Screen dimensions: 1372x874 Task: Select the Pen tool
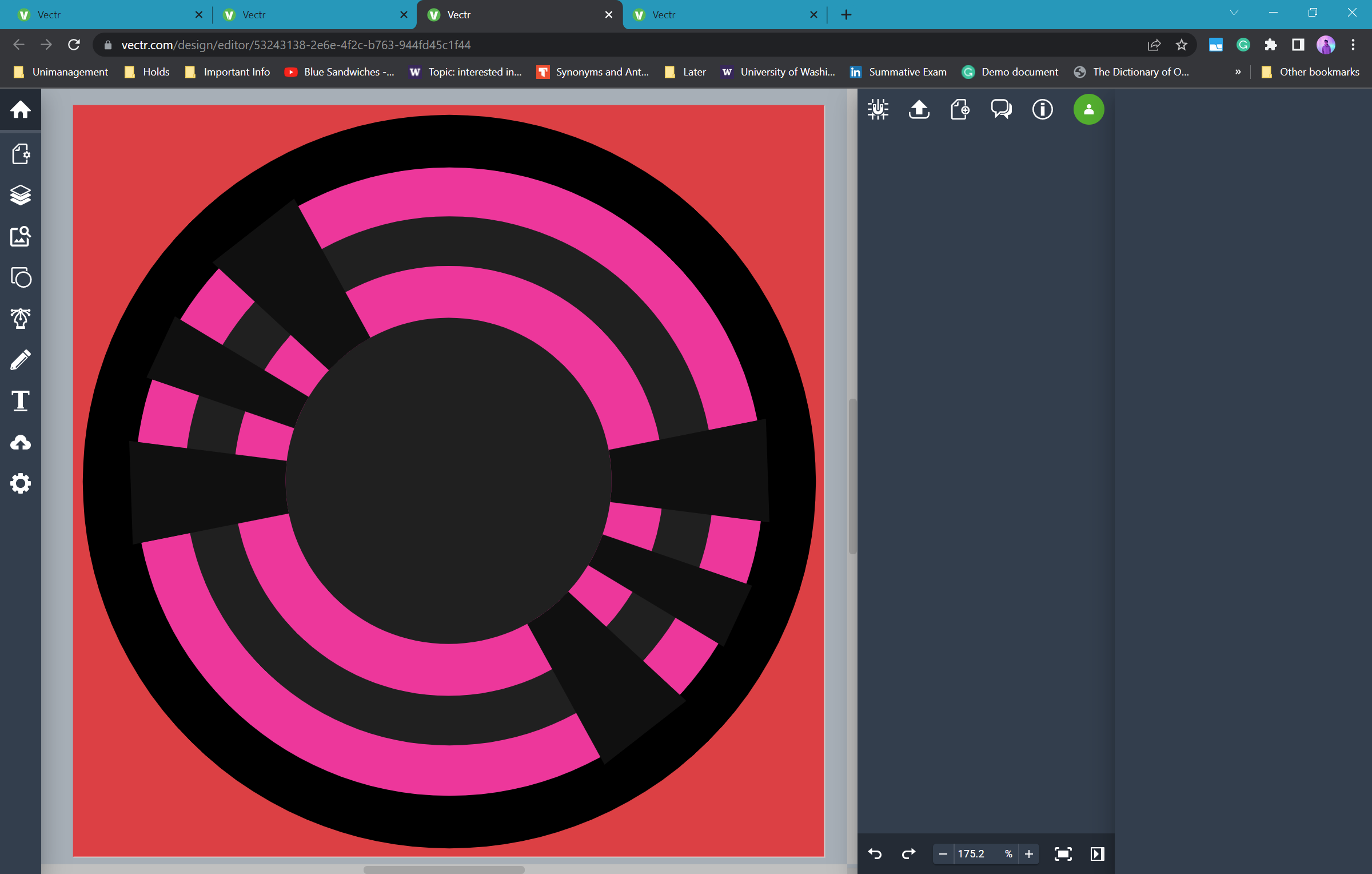pos(21,319)
